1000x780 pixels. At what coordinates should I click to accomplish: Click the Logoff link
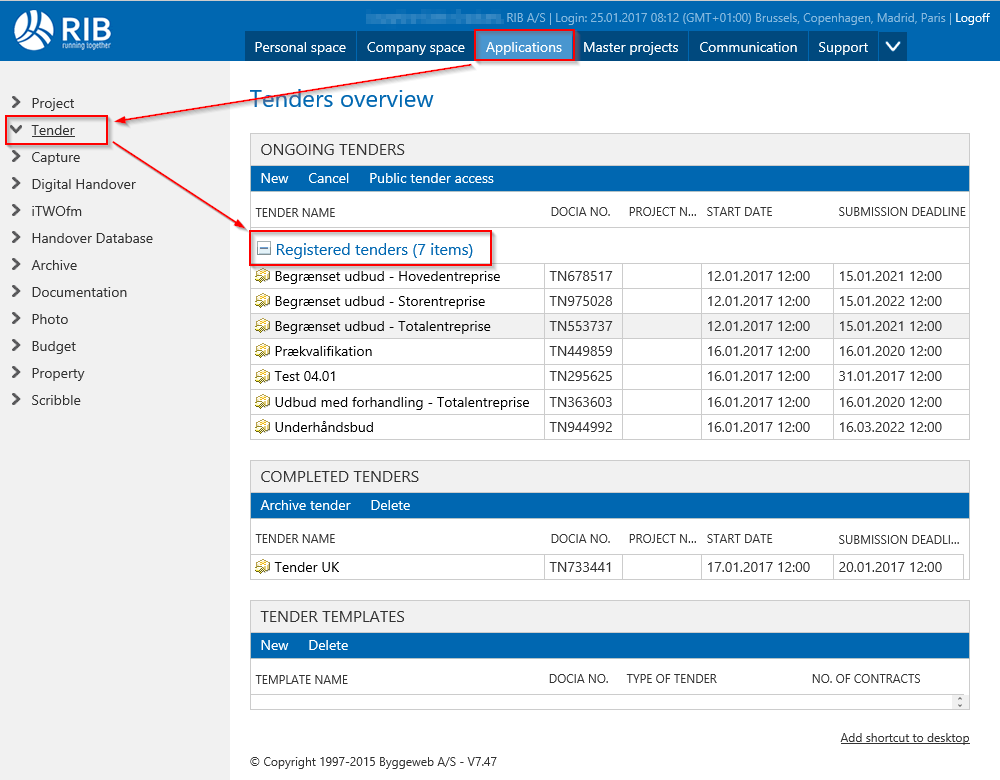(972, 18)
